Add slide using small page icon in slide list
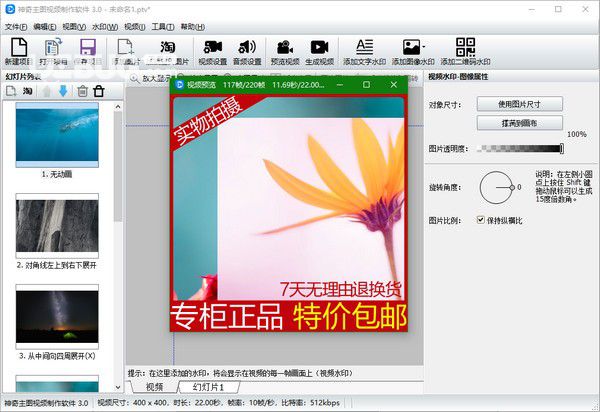The width and height of the screenshot is (600, 412). coord(11,91)
